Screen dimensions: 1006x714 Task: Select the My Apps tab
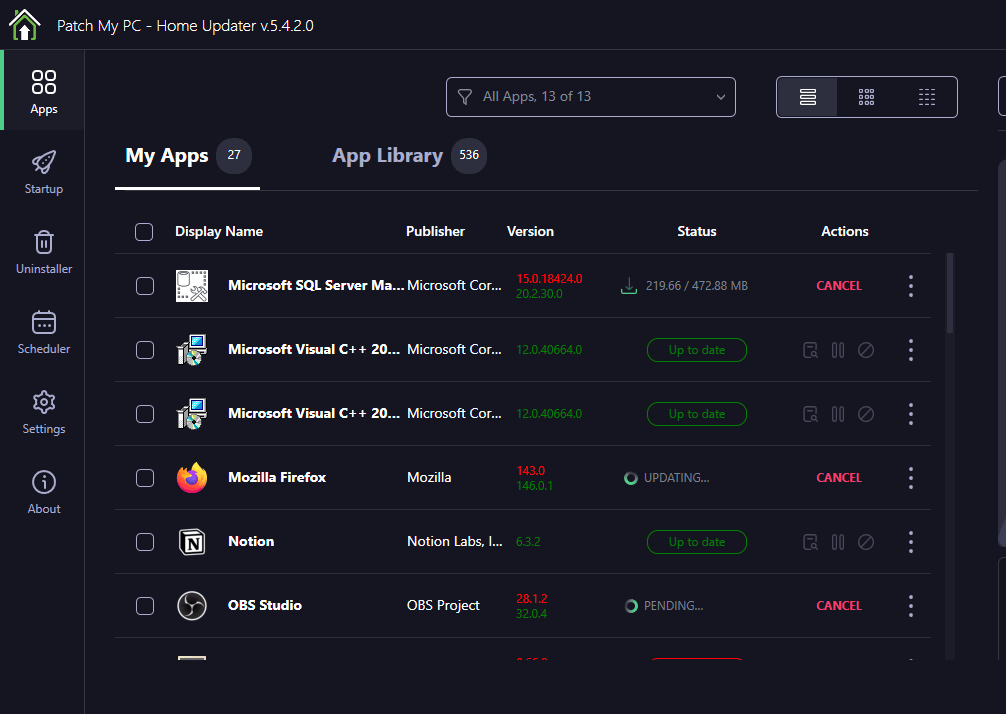coord(167,156)
